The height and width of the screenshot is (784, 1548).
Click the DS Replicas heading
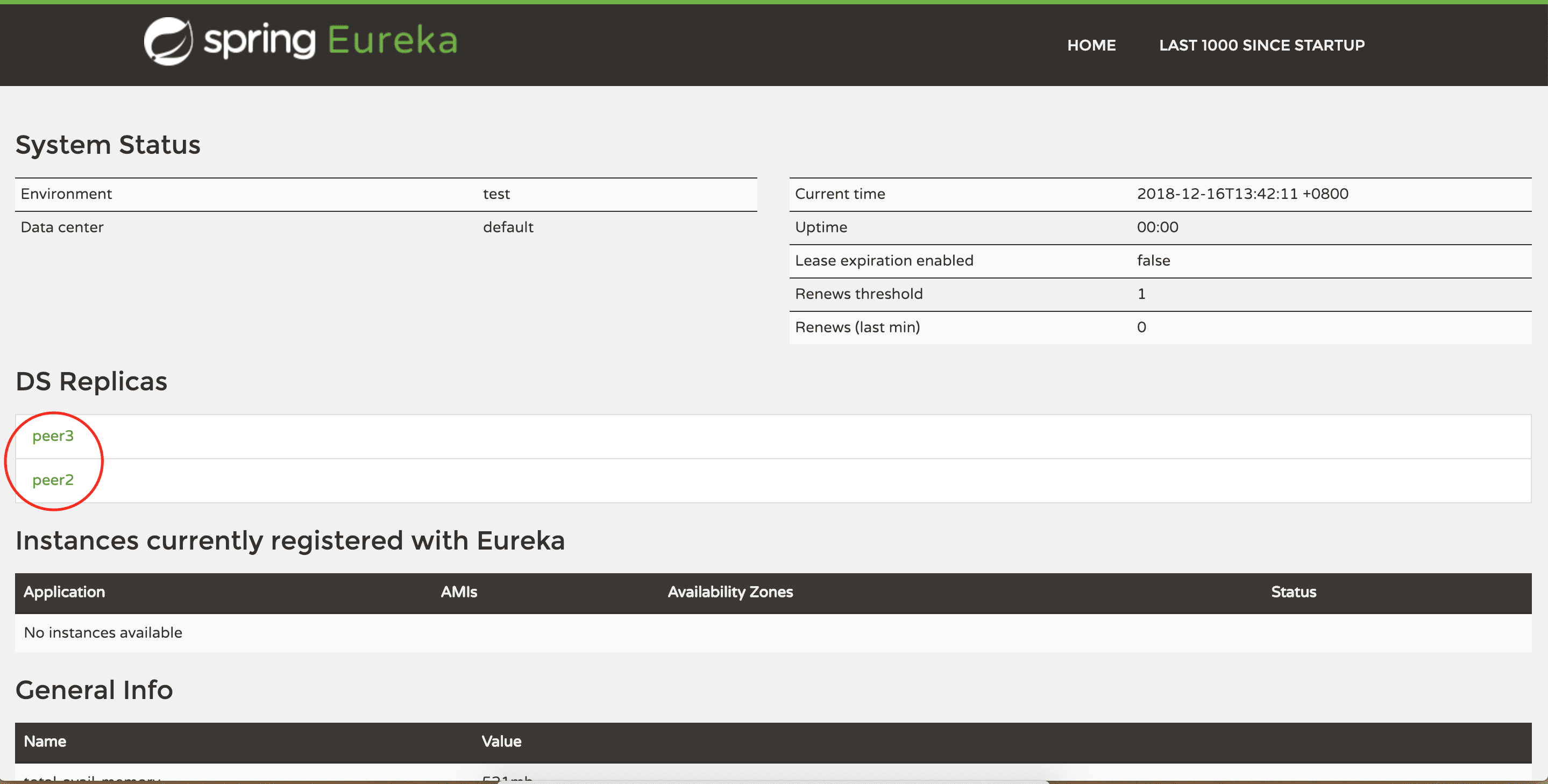[91, 381]
